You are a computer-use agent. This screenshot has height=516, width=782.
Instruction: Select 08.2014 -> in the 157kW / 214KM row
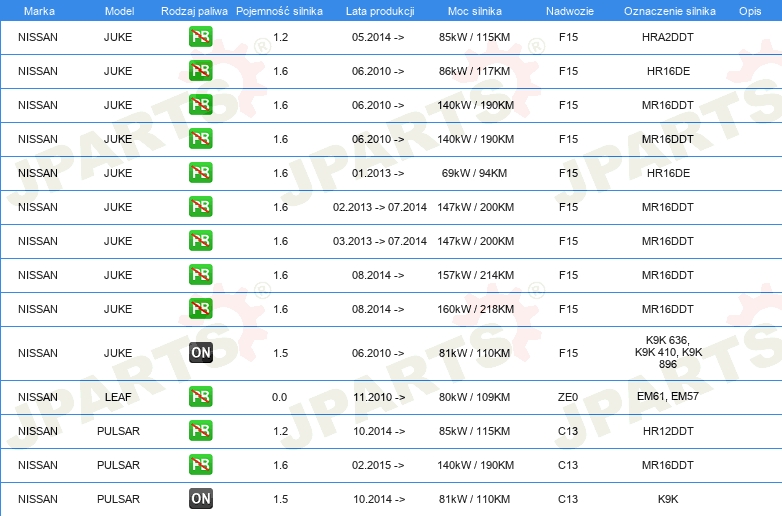(x=378, y=275)
